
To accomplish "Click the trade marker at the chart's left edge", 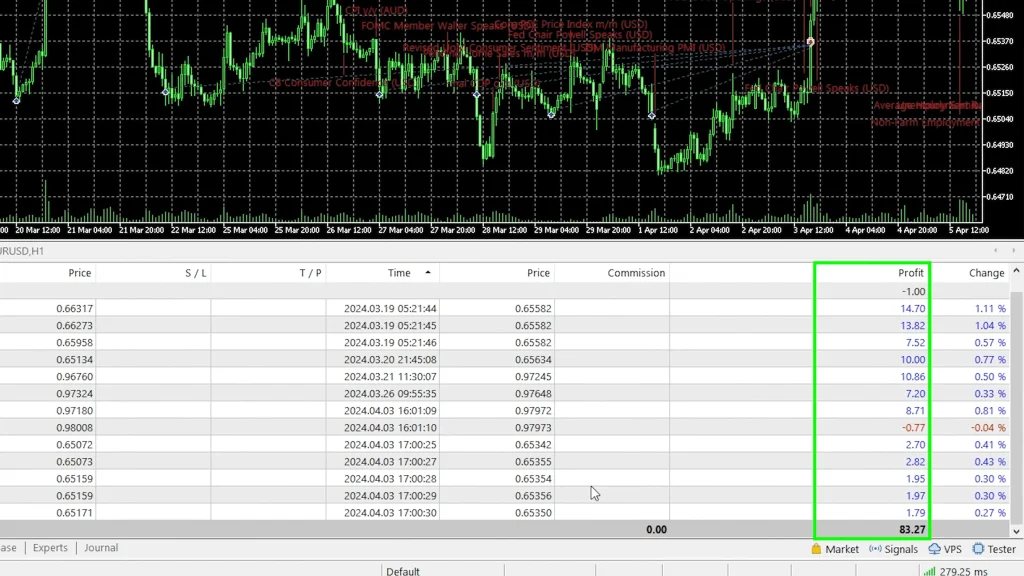I will point(16,101).
